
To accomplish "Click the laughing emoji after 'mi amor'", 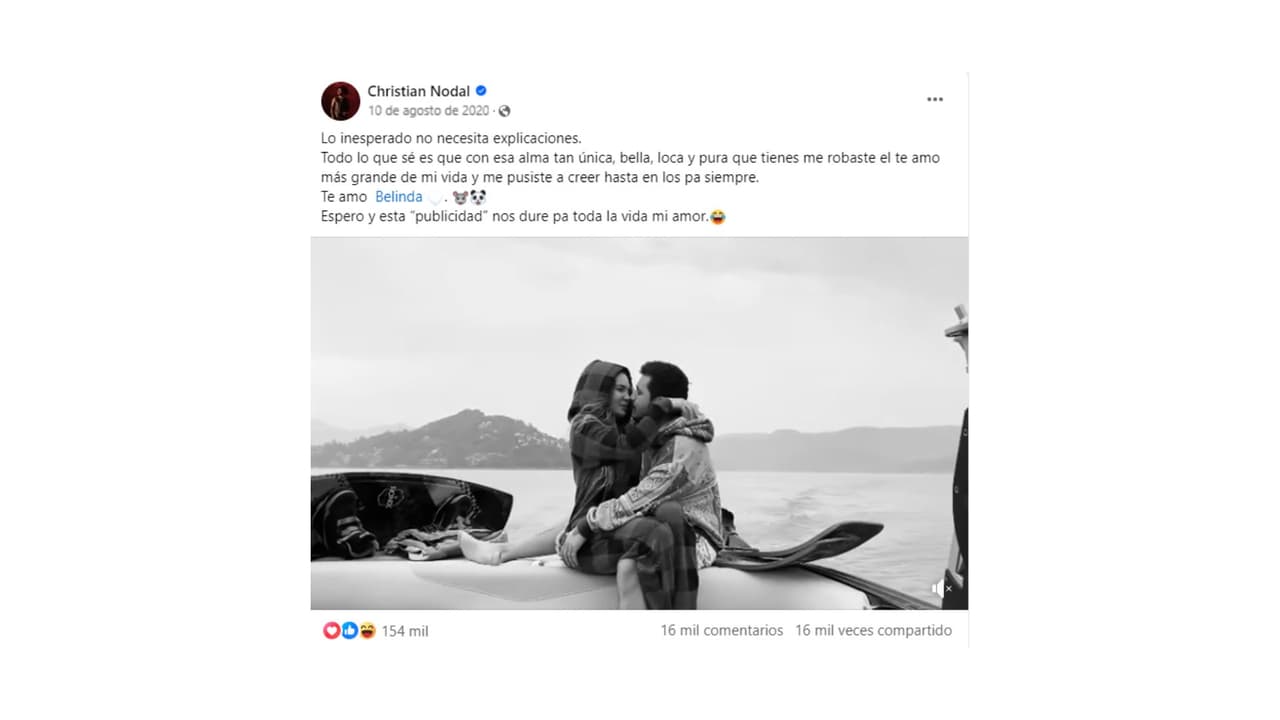I will point(717,217).
